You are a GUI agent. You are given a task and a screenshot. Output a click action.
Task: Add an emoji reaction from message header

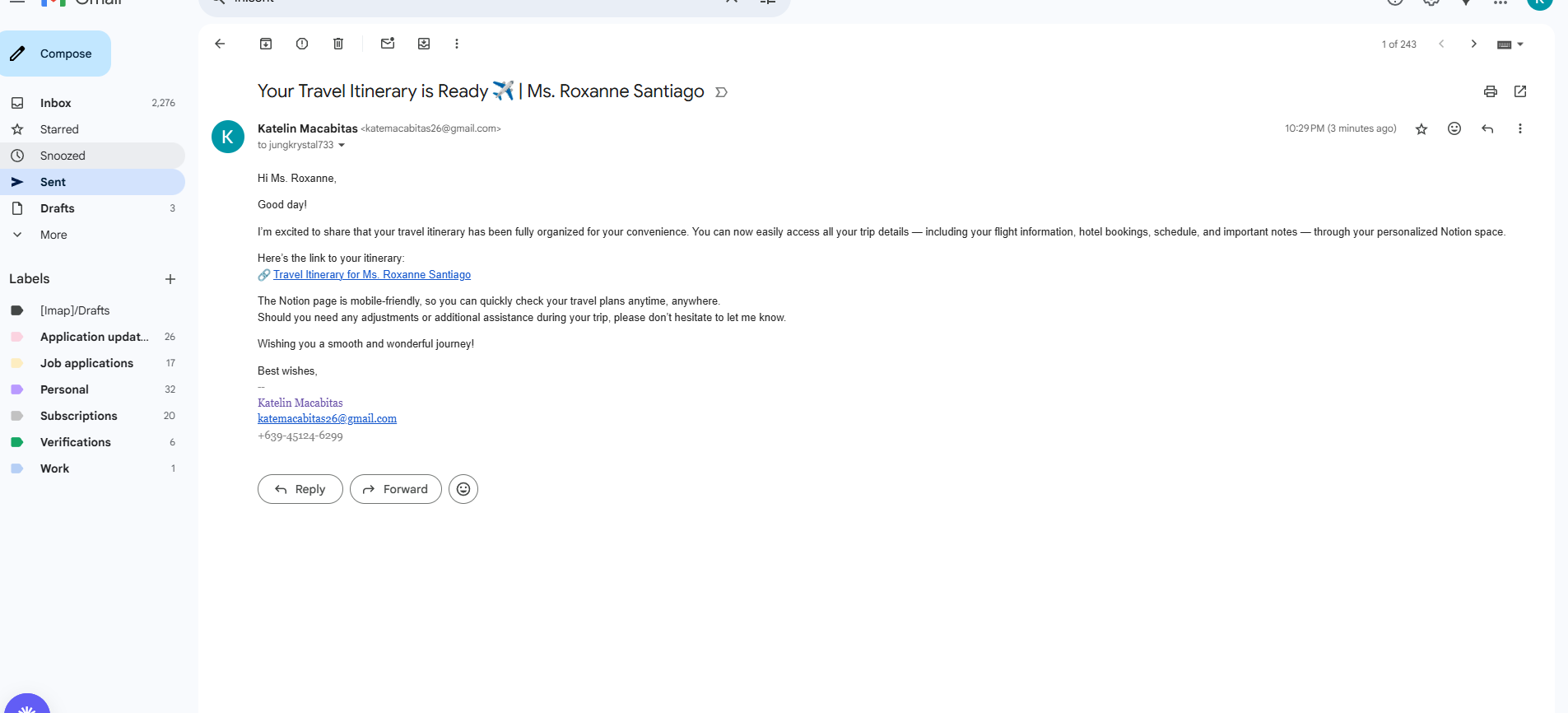tap(1454, 128)
